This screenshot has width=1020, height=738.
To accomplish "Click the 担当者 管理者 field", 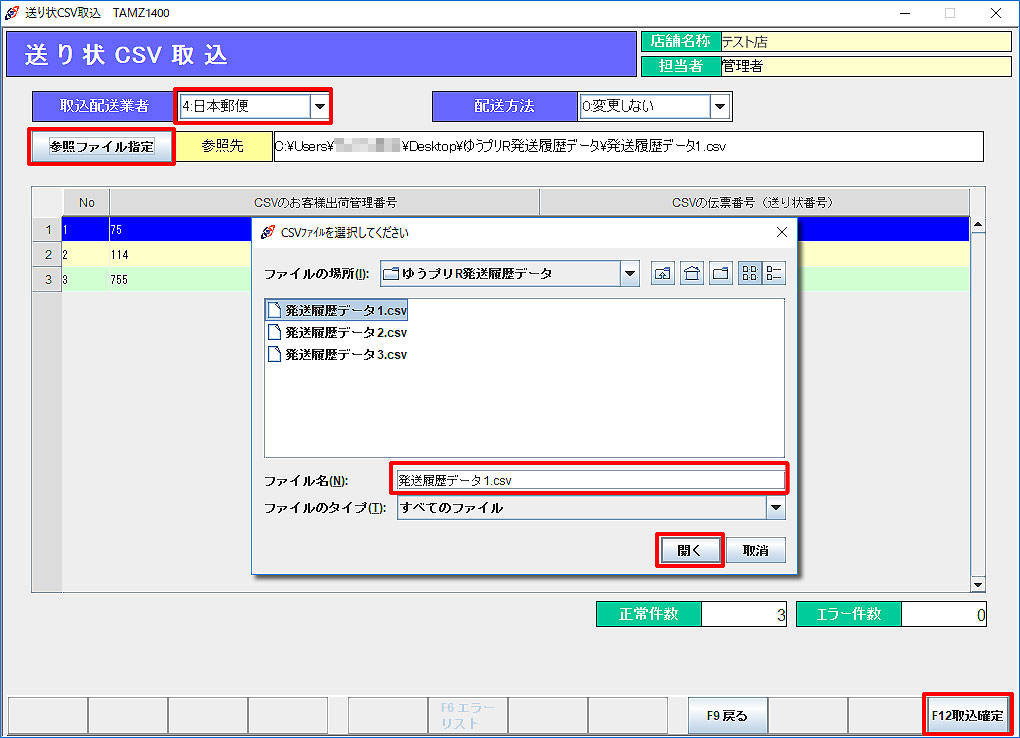I will (x=866, y=66).
